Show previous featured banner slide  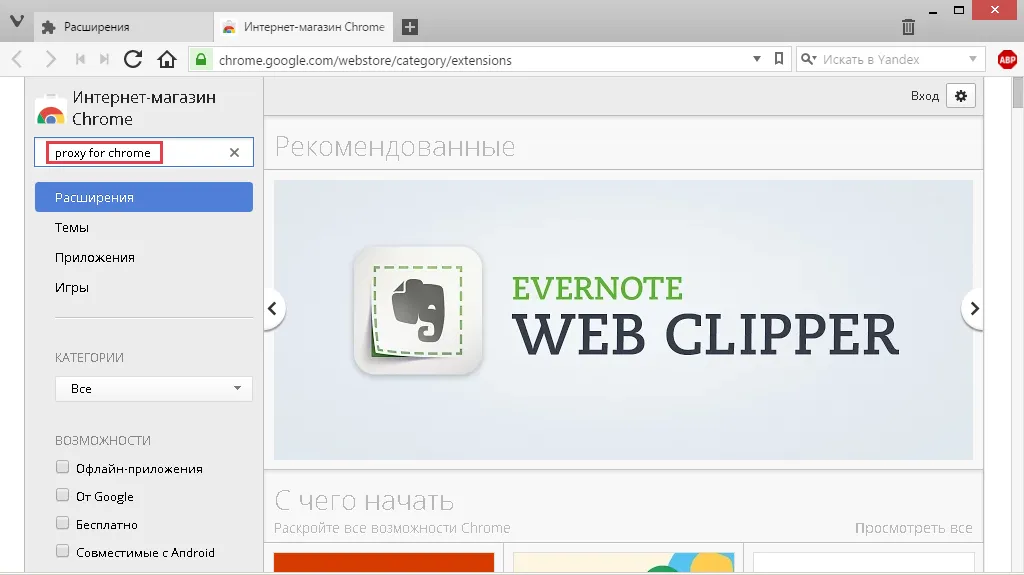point(273,308)
